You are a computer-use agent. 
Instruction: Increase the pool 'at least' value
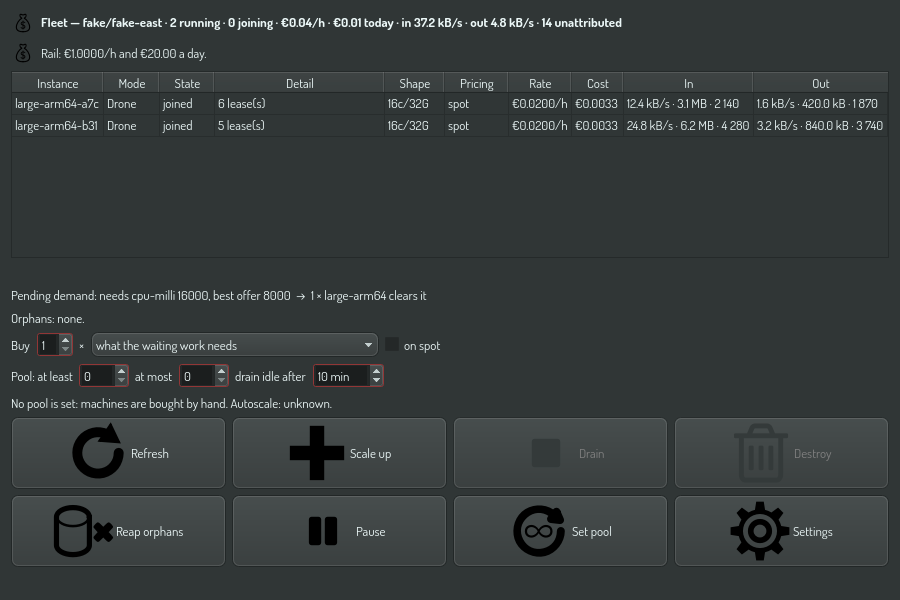[x=121, y=371]
